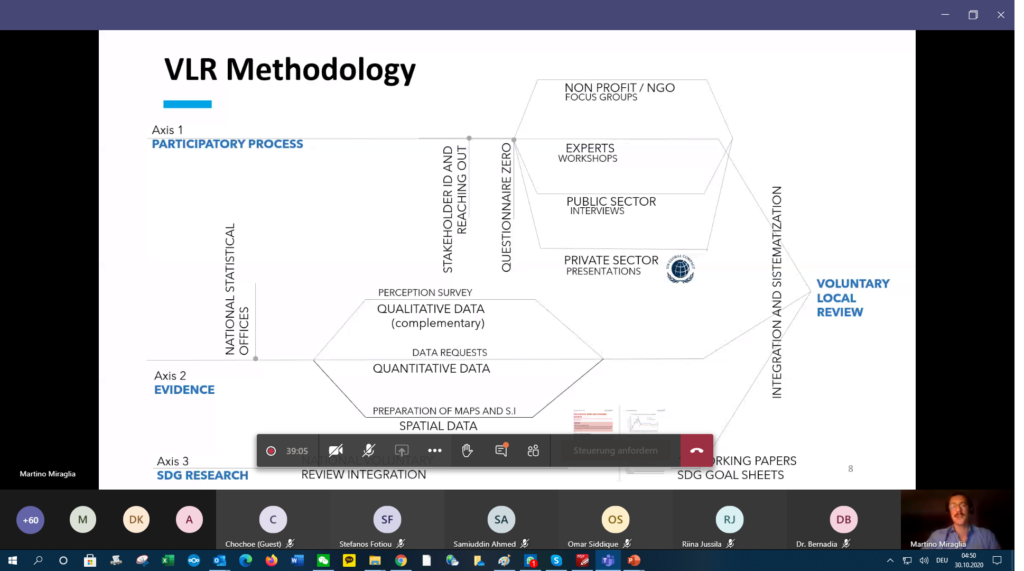Viewport: 1024px width, 571px height.
Task: Launch Firefox from the taskbar
Action: (x=271, y=561)
